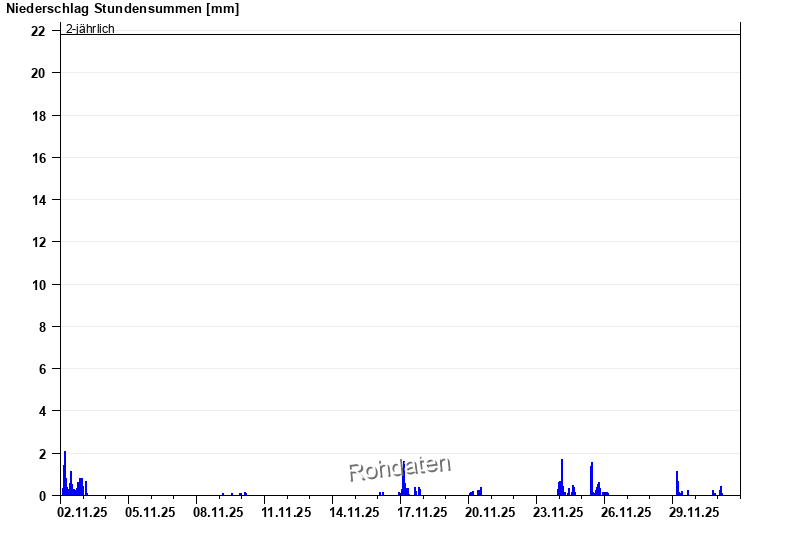Select the 05.11.25 date label

pyautogui.click(x=150, y=512)
